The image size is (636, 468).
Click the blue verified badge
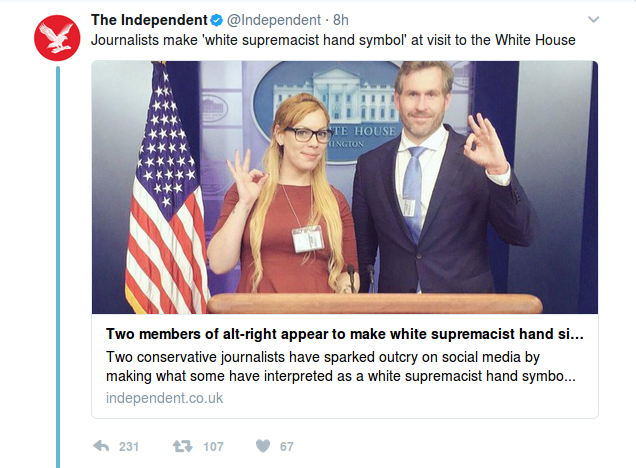pyautogui.click(x=215, y=20)
